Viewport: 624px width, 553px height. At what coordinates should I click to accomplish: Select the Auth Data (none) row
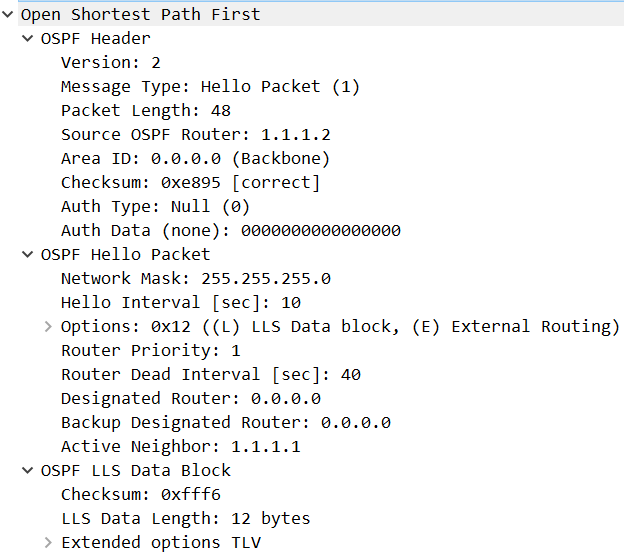(231, 231)
